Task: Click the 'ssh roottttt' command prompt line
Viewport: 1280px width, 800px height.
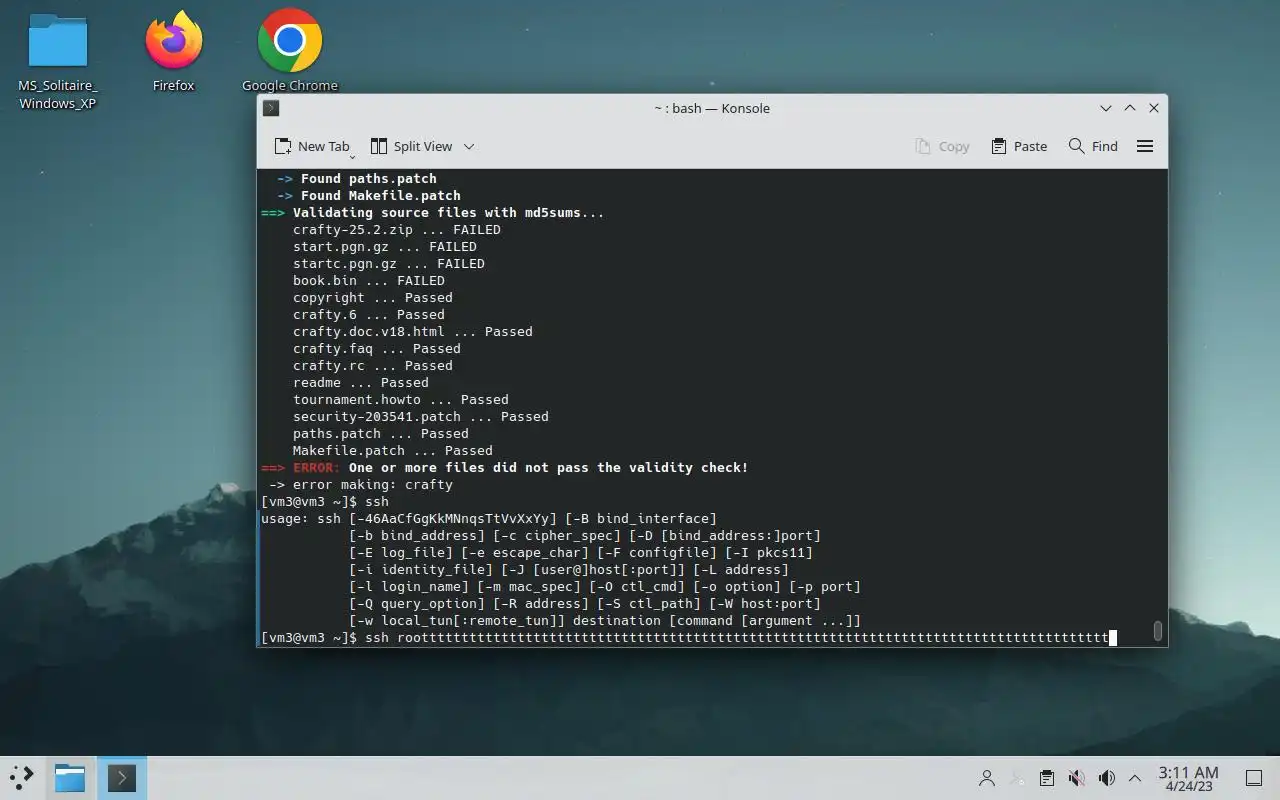Action: point(688,638)
